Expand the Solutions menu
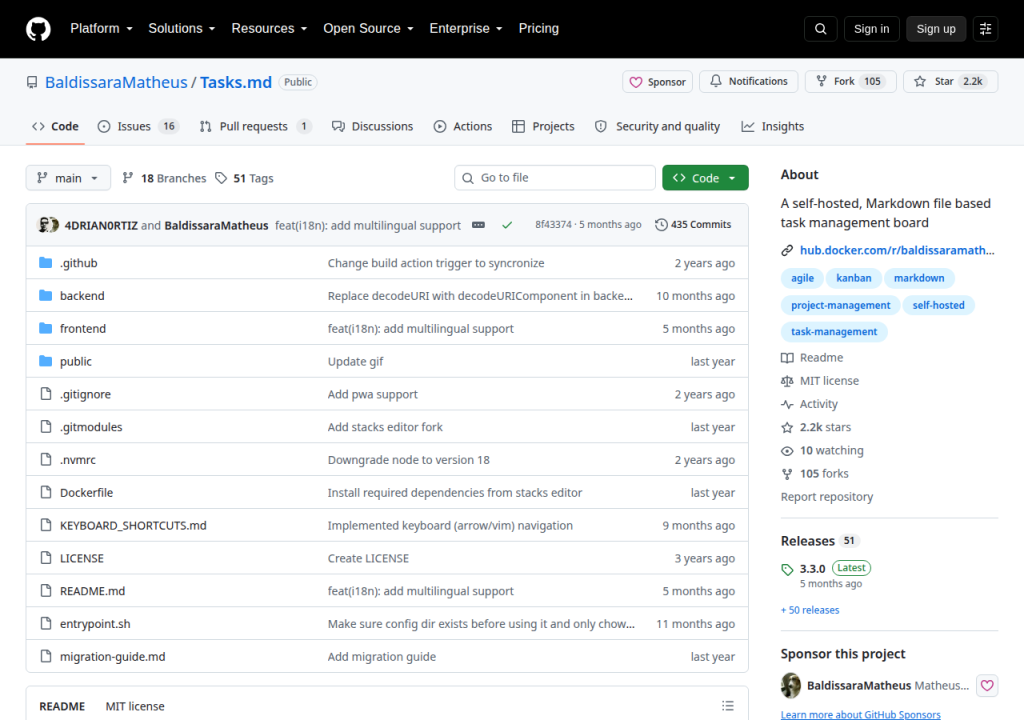The height and width of the screenshot is (720, 1024). [x=182, y=28]
